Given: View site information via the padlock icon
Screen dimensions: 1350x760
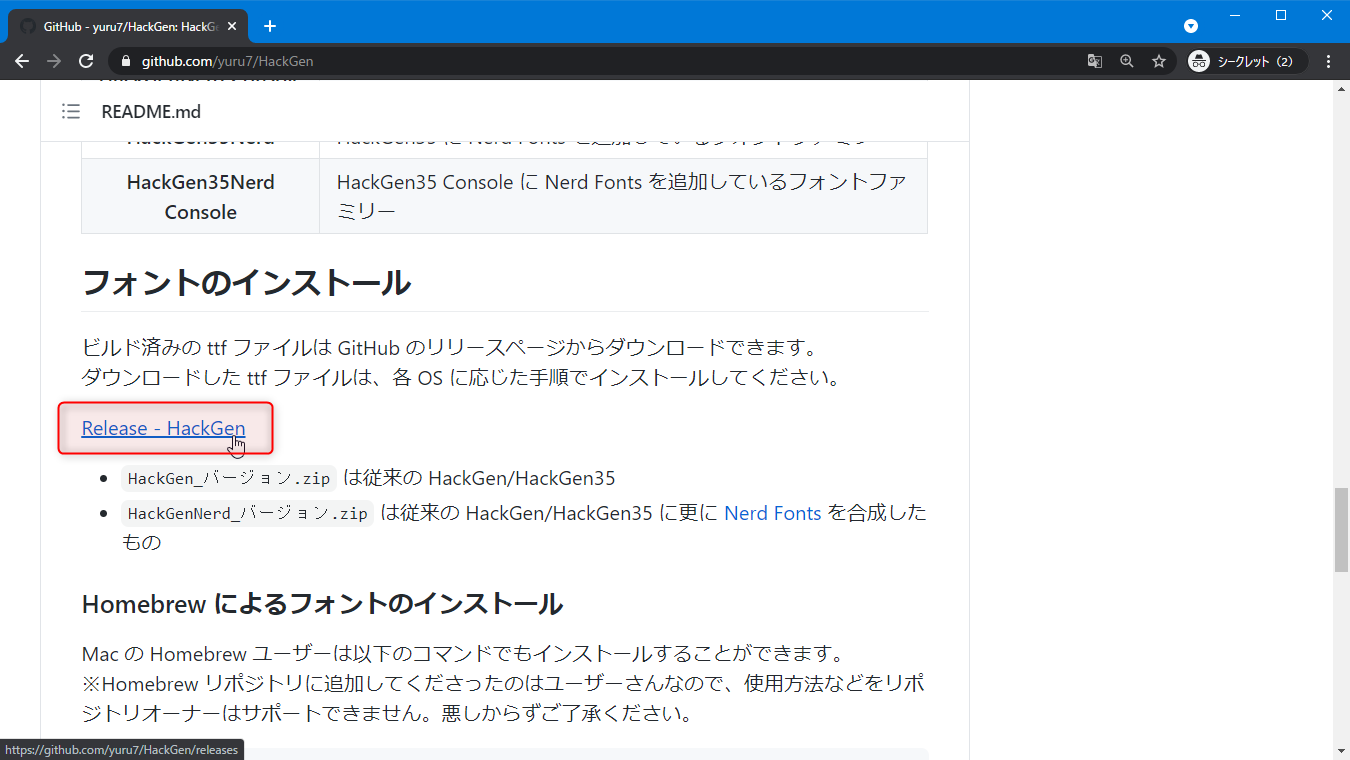Looking at the screenshot, I should [x=126, y=61].
